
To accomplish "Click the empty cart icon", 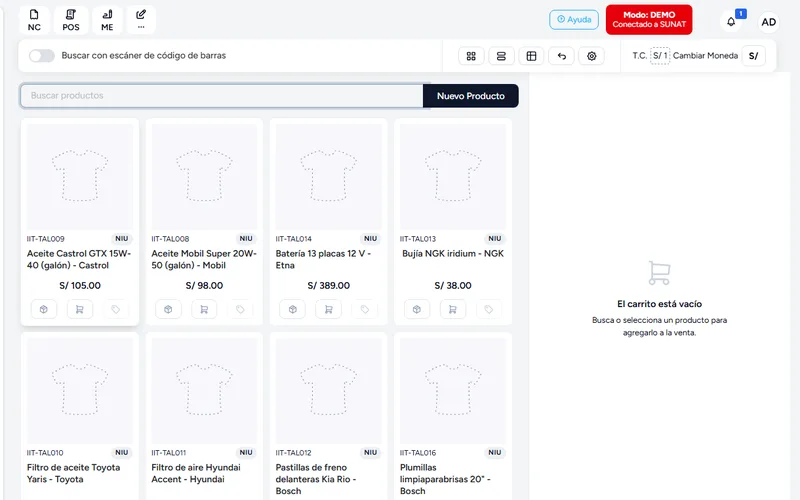I will (659, 273).
